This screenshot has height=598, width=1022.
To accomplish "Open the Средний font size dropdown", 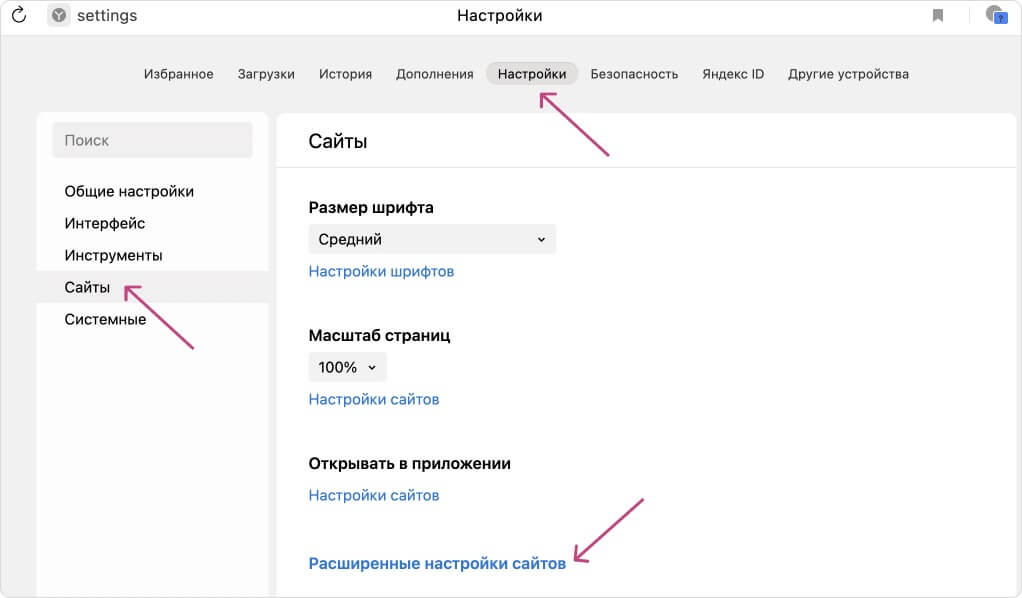I will point(432,239).
